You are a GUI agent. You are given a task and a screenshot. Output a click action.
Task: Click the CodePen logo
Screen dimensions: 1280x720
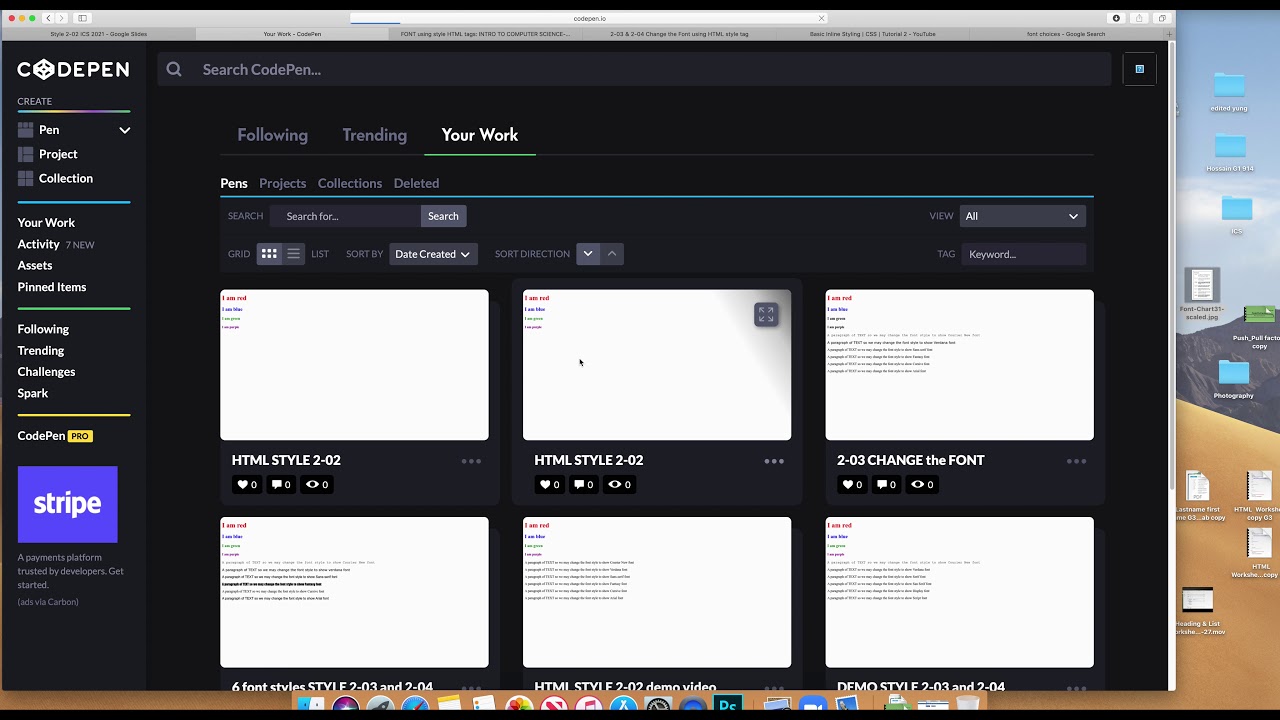pyautogui.click(x=73, y=69)
